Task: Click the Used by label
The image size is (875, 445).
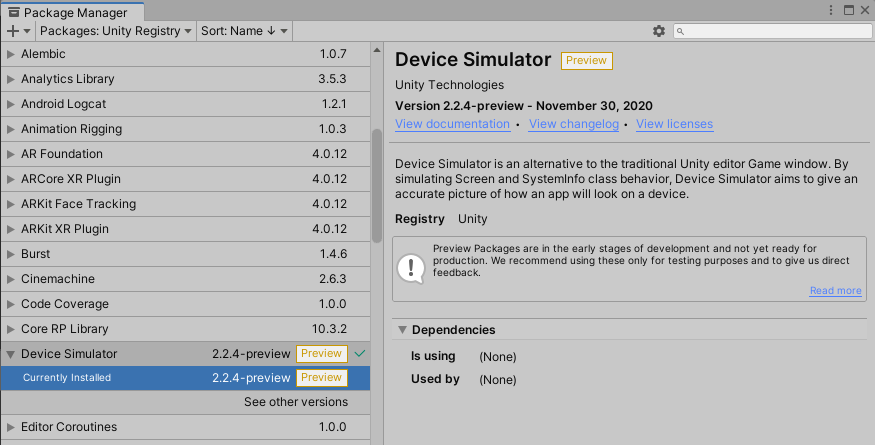Action: click(435, 379)
